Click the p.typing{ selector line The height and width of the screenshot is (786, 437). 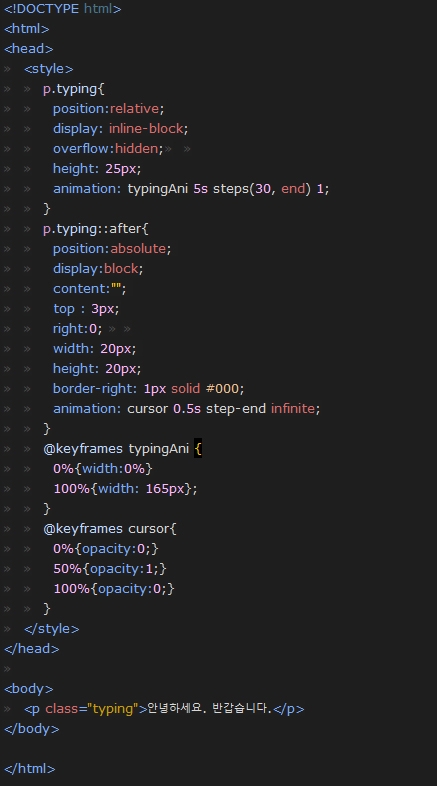click(74, 89)
